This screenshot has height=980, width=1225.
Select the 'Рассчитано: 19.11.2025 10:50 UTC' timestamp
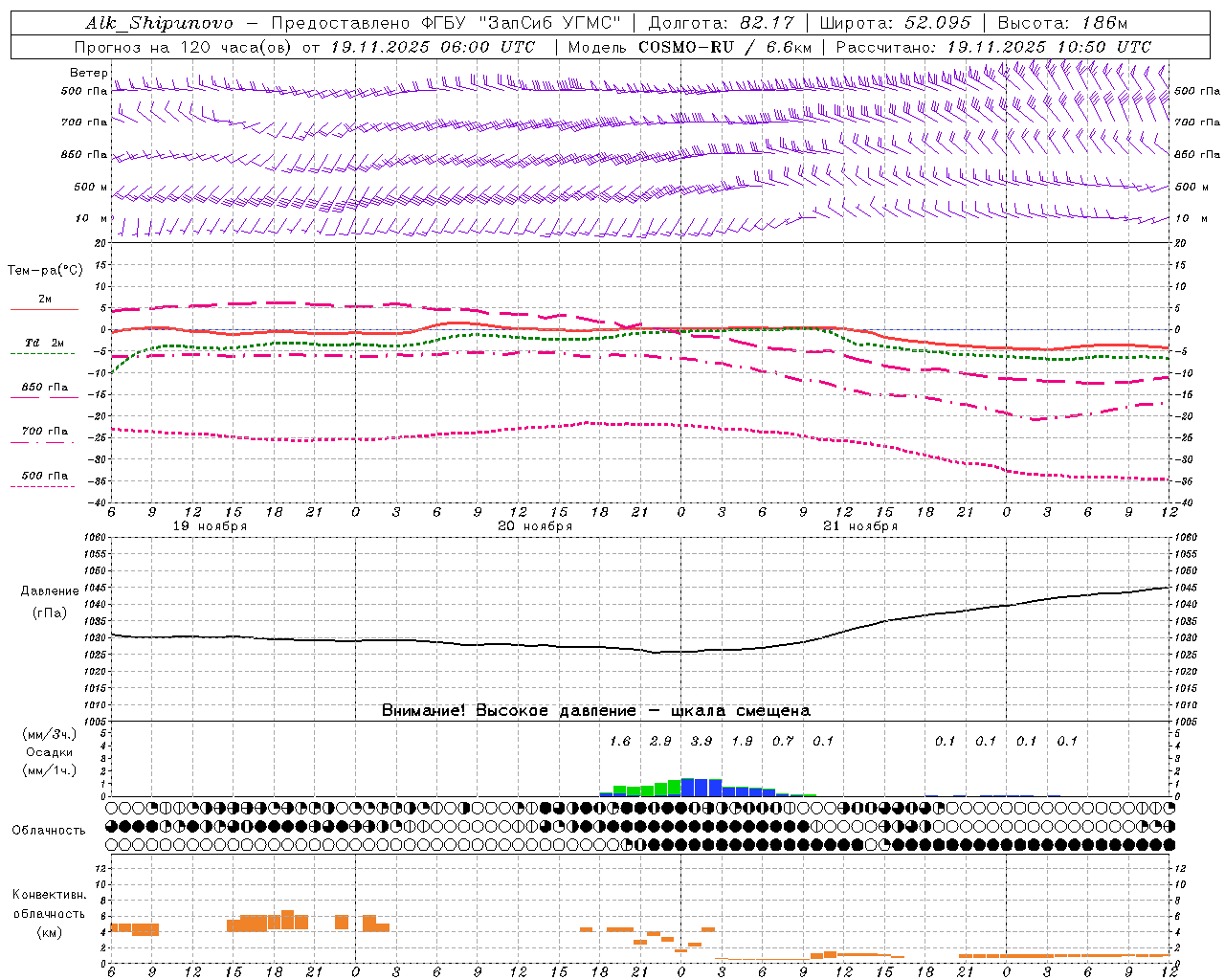point(993,47)
